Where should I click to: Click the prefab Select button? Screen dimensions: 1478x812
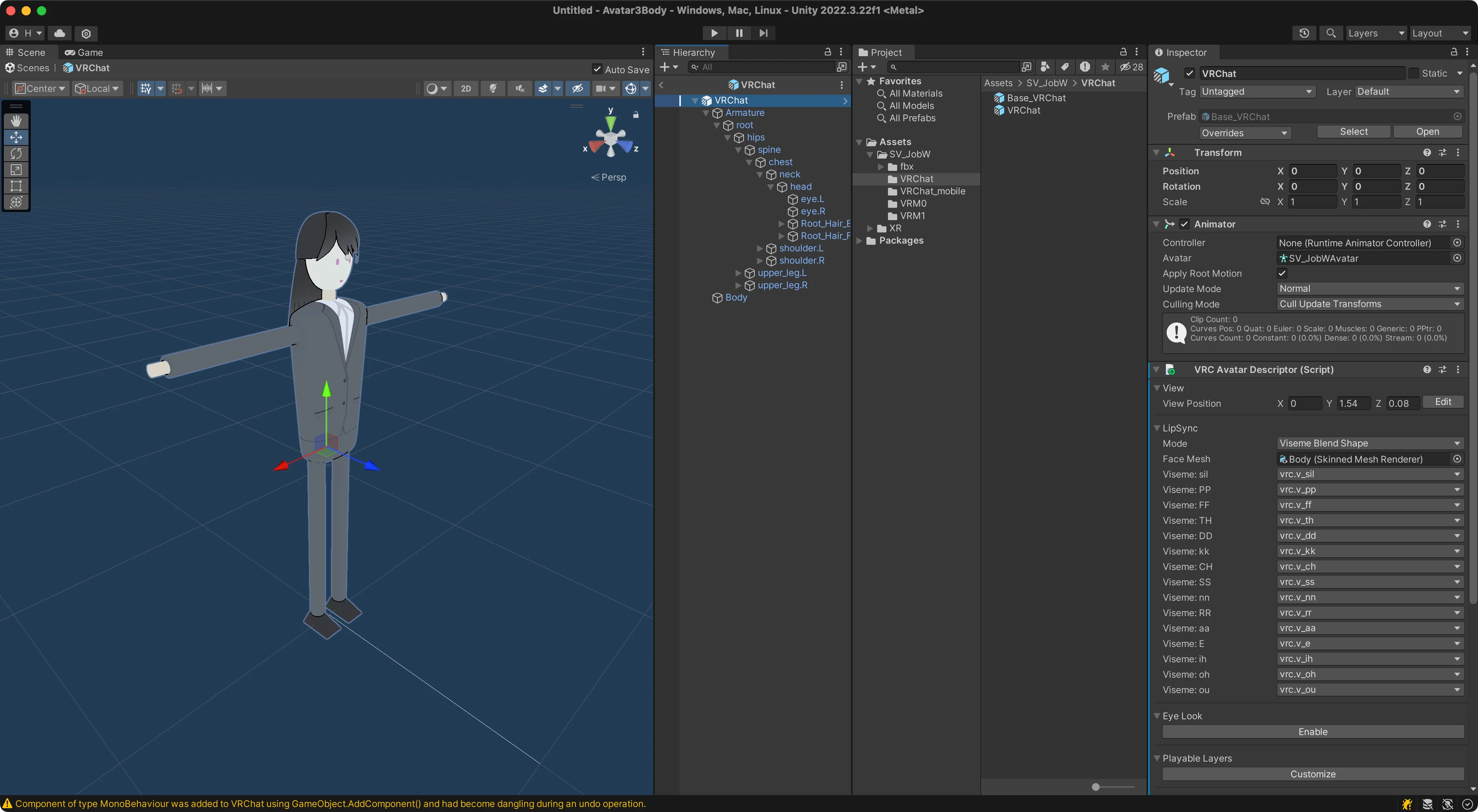coord(1354,132)
